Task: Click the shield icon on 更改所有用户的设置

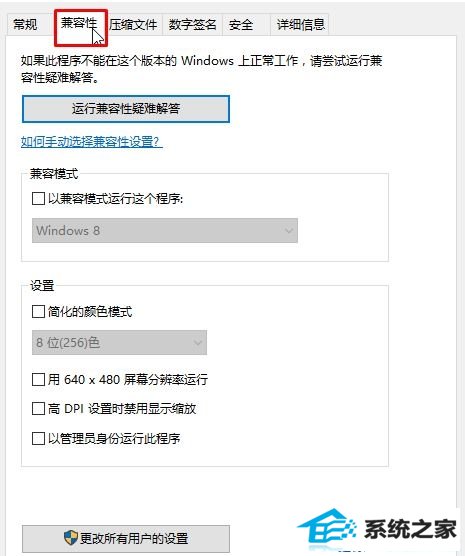Action: (71, 538)
